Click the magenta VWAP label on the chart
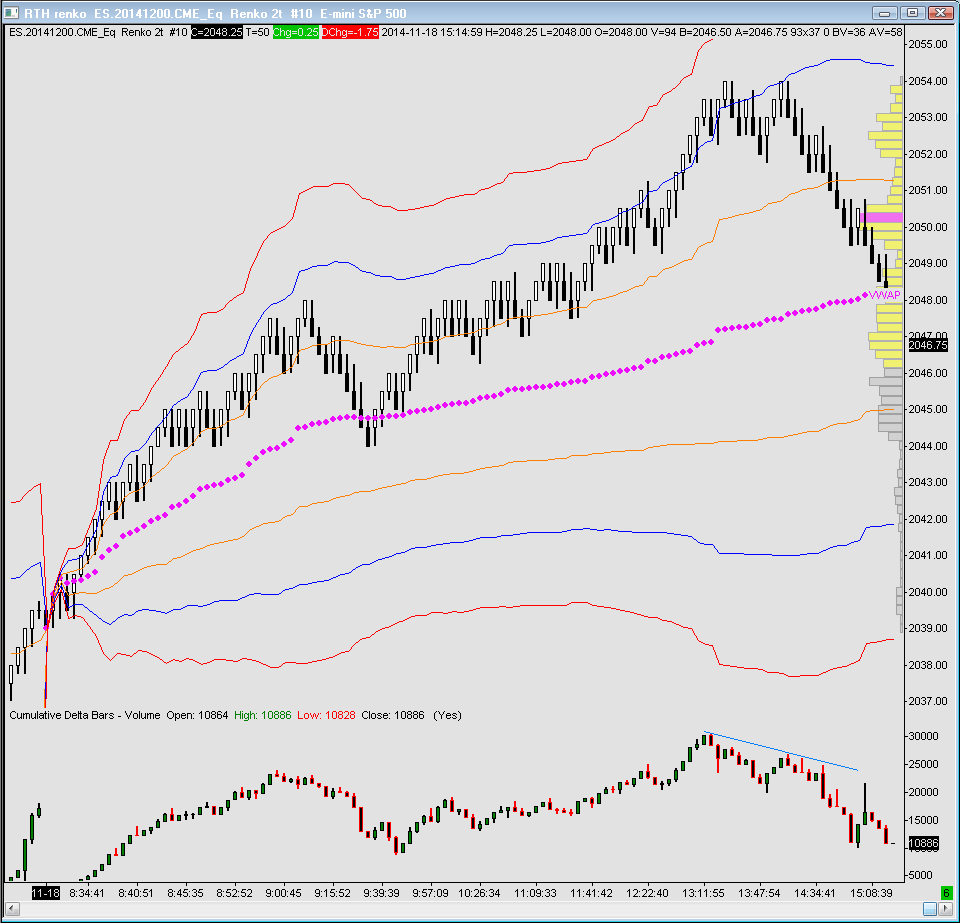 pyautogui.click(x=885, y=295)
